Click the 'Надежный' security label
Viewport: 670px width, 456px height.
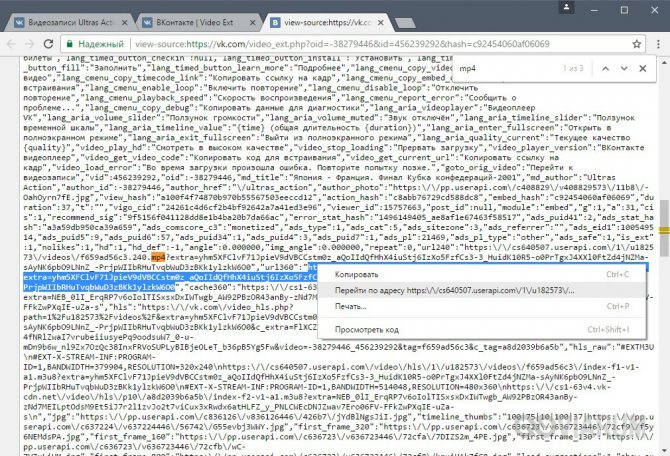tap(101, 44)
